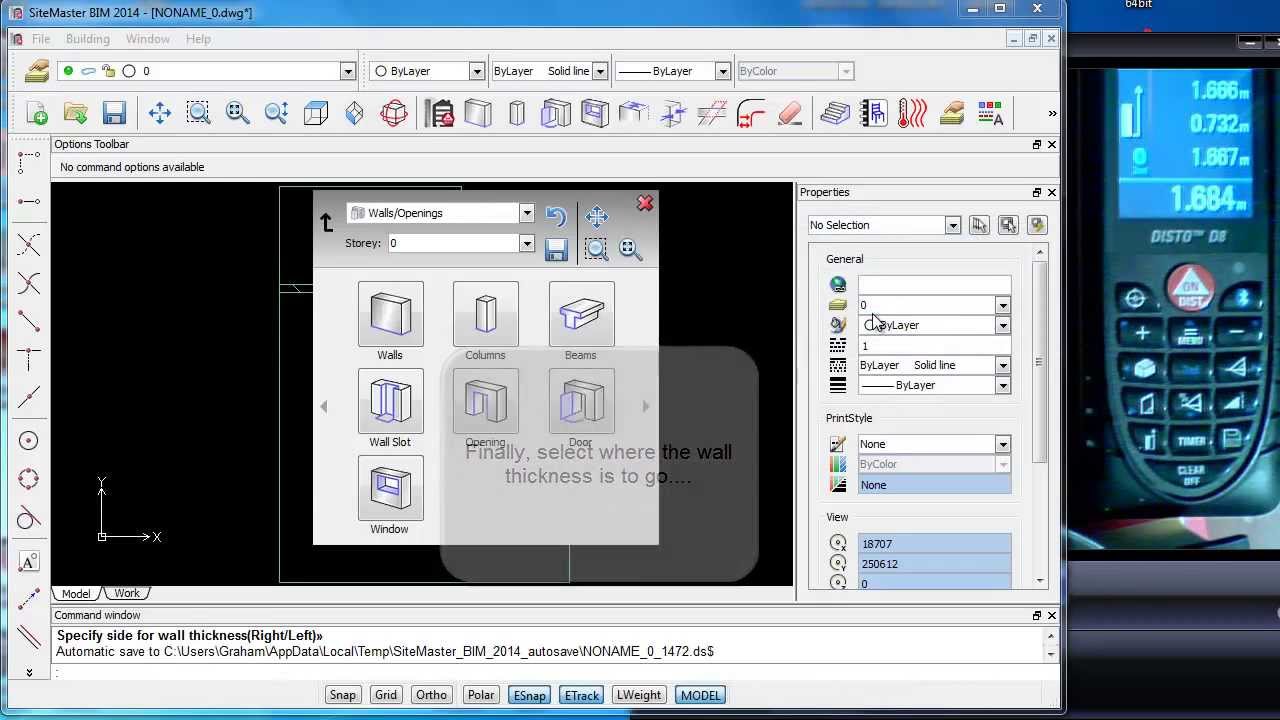The height and width of the screenshot is (720, 1280).
Task: Switch to the Model tab
Action: pyautogui.click(x=76, y=594)
